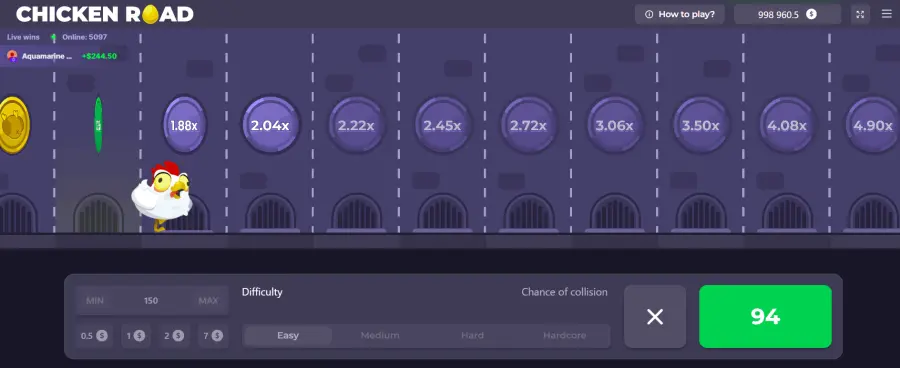This screenshot has width=900, height=368.
Task: Click the 1.88x multiplier coin
Action: point(184,125)
